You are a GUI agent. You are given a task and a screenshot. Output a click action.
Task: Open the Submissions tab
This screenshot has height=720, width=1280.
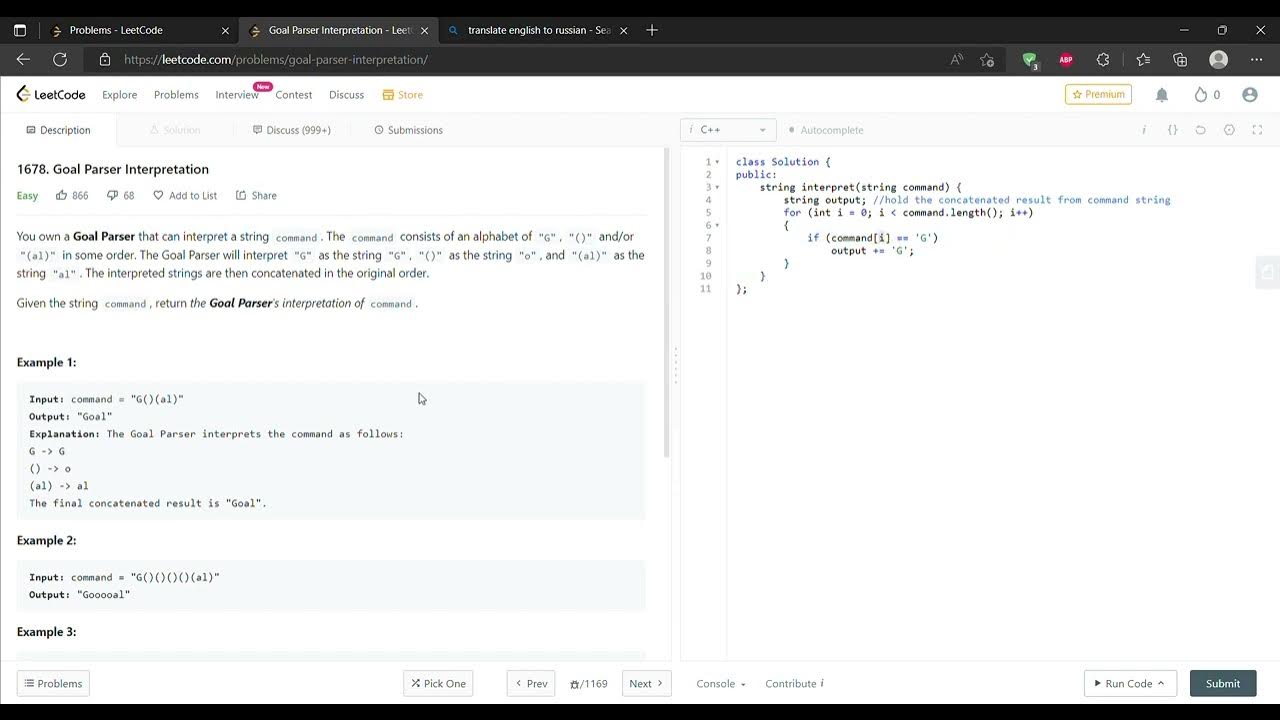pyautogui.click(x=408, y=130)
